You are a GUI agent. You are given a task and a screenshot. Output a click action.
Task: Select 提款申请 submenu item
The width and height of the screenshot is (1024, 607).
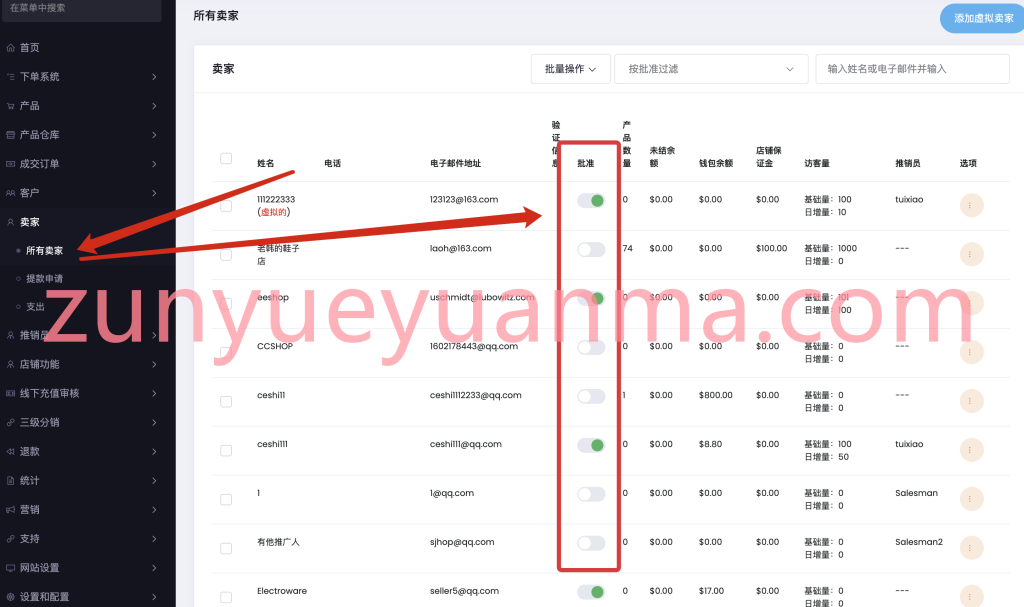[x=44, y=279]
